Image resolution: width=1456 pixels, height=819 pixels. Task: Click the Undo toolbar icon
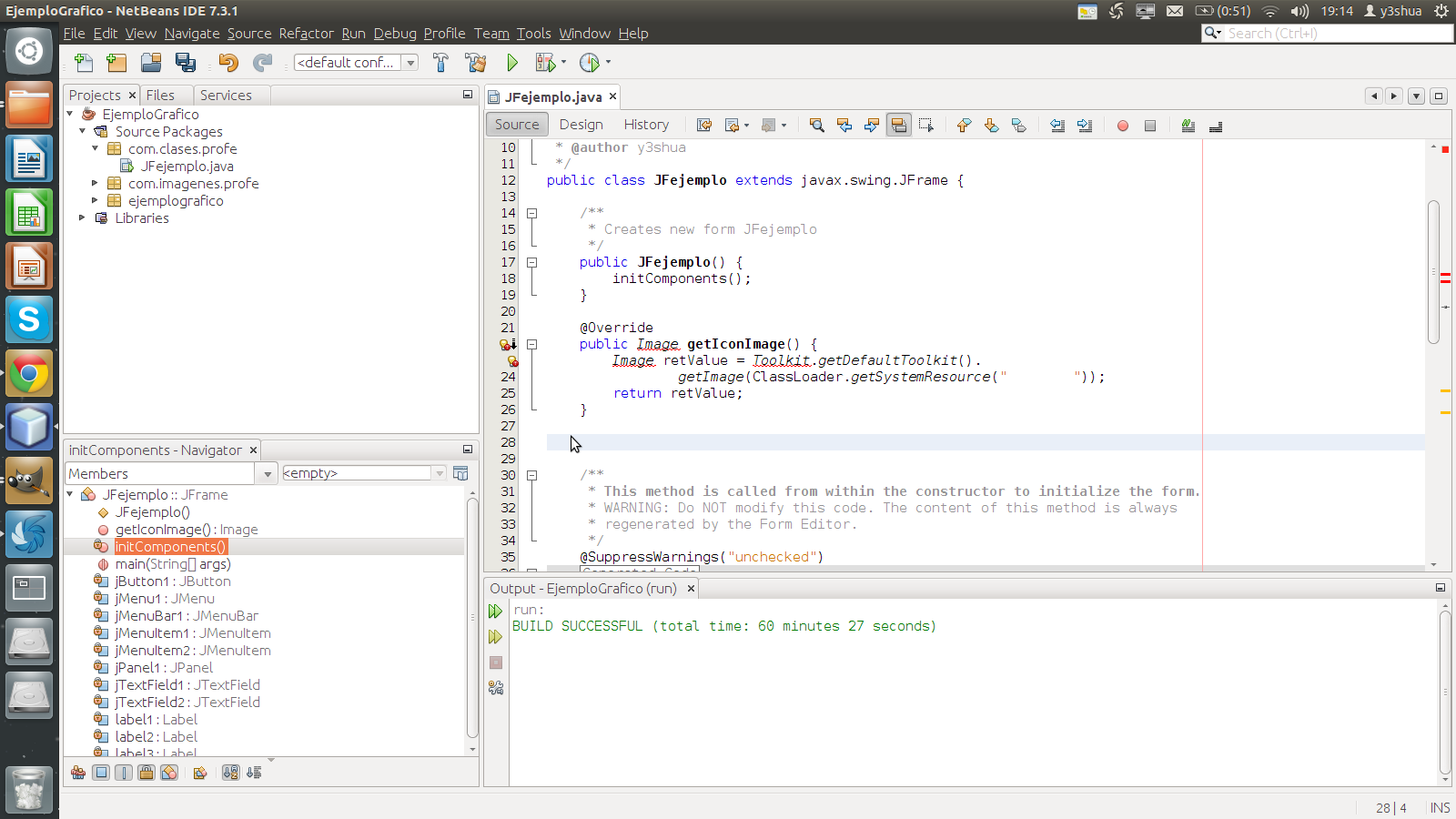(x=227, y=62)
